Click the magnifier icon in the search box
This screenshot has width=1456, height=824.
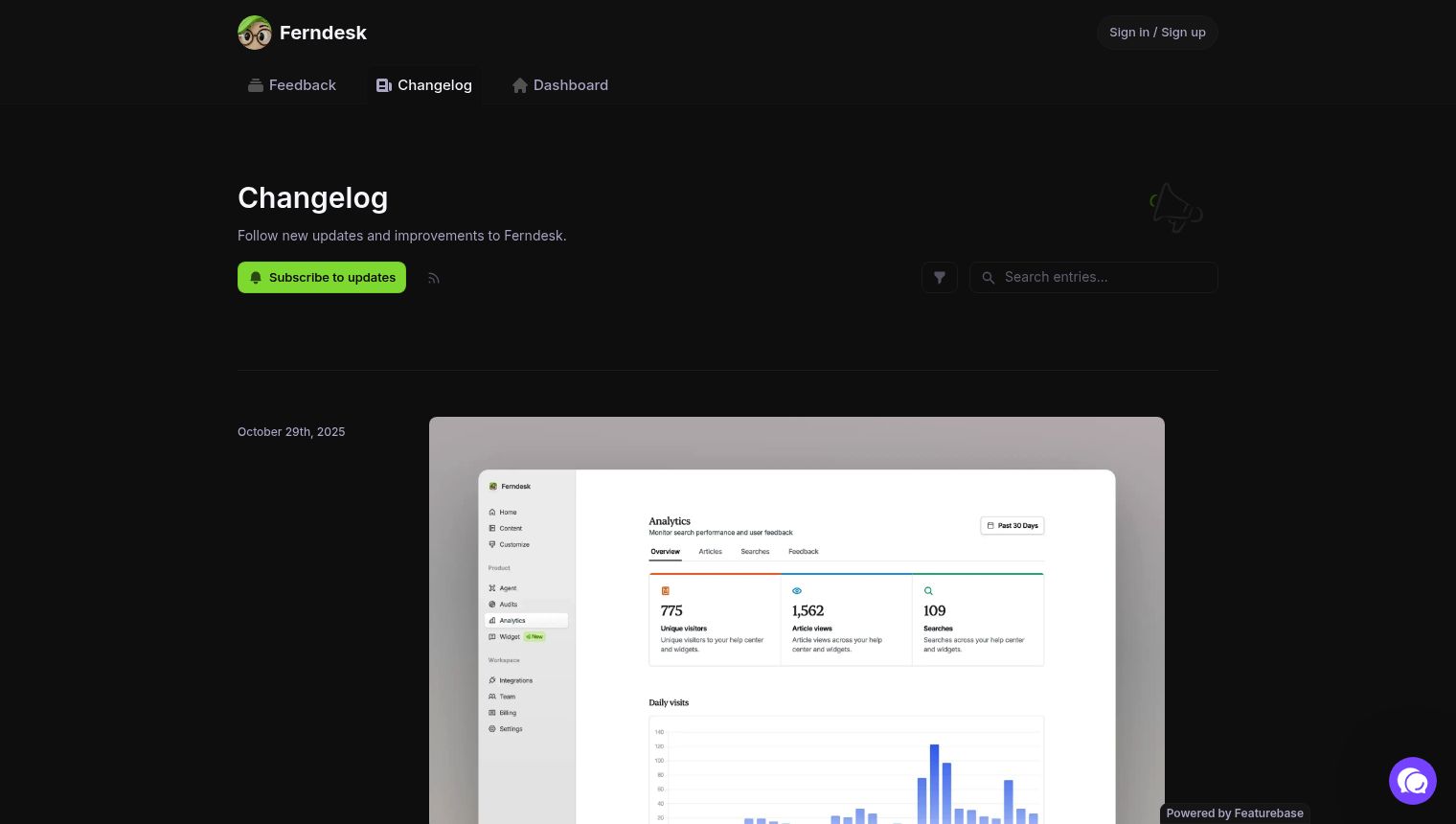[989, 277]
